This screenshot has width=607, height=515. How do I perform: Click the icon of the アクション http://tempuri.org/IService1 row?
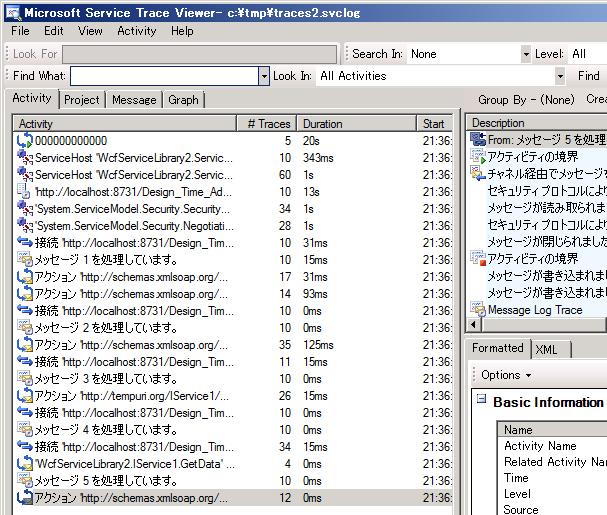(x=25, y=395)
